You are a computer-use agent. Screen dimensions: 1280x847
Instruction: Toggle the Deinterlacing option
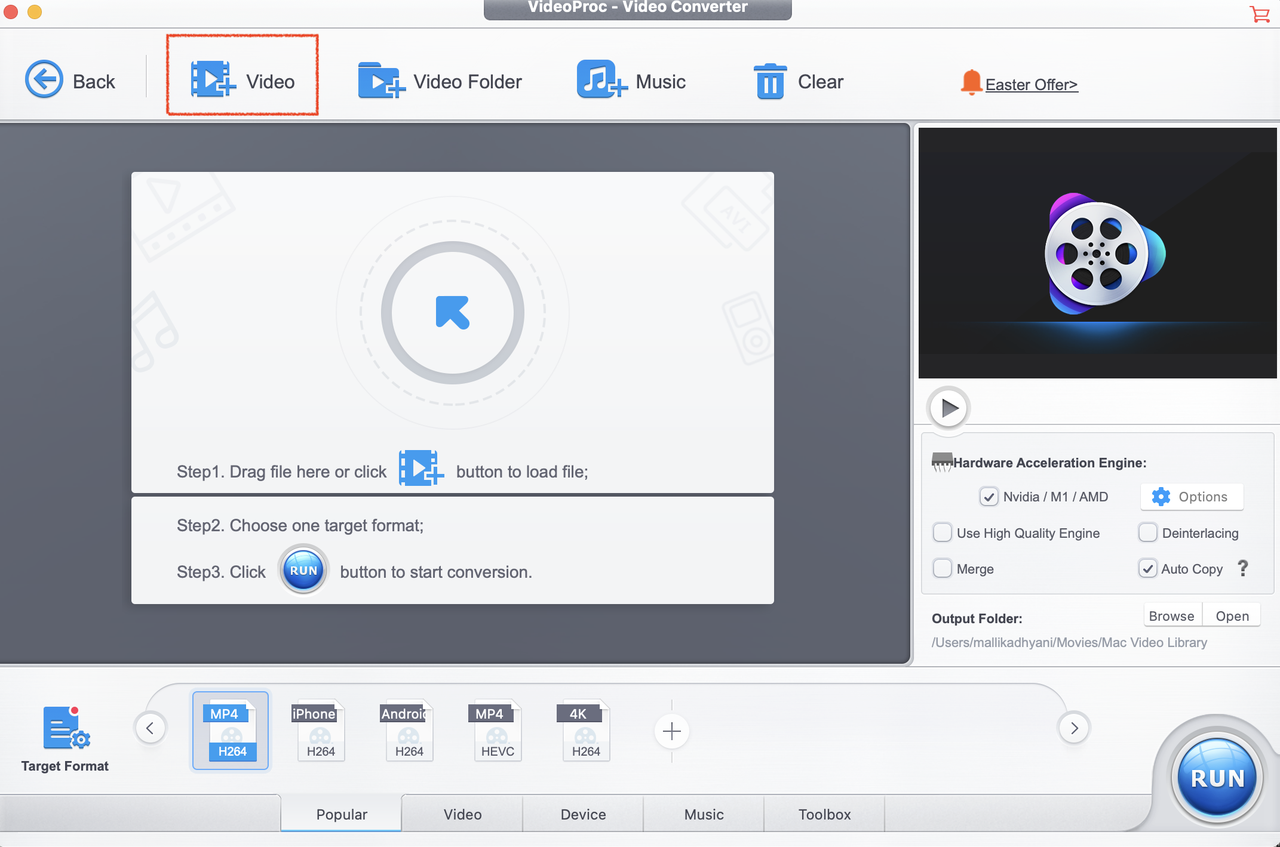[x=1147, y=532]
